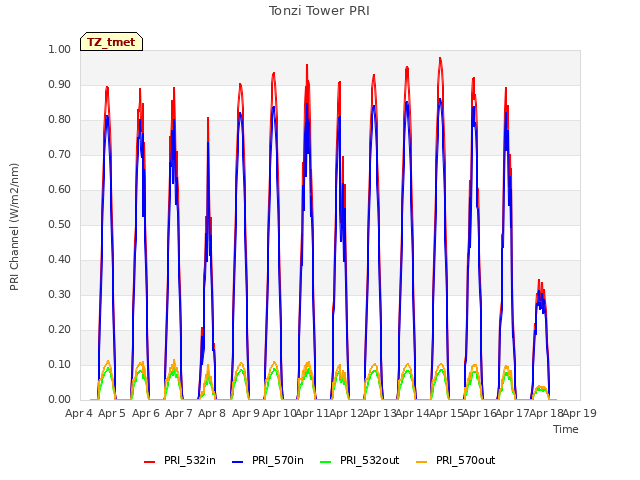Screen dimensions: 640x480
Task: Select the PRI_532in legend label
Action: click(x=190, y=460)
